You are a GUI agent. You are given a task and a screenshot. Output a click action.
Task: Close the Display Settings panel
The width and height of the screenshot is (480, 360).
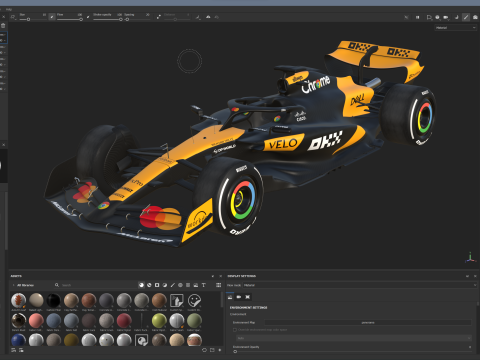tap(475, 276)
